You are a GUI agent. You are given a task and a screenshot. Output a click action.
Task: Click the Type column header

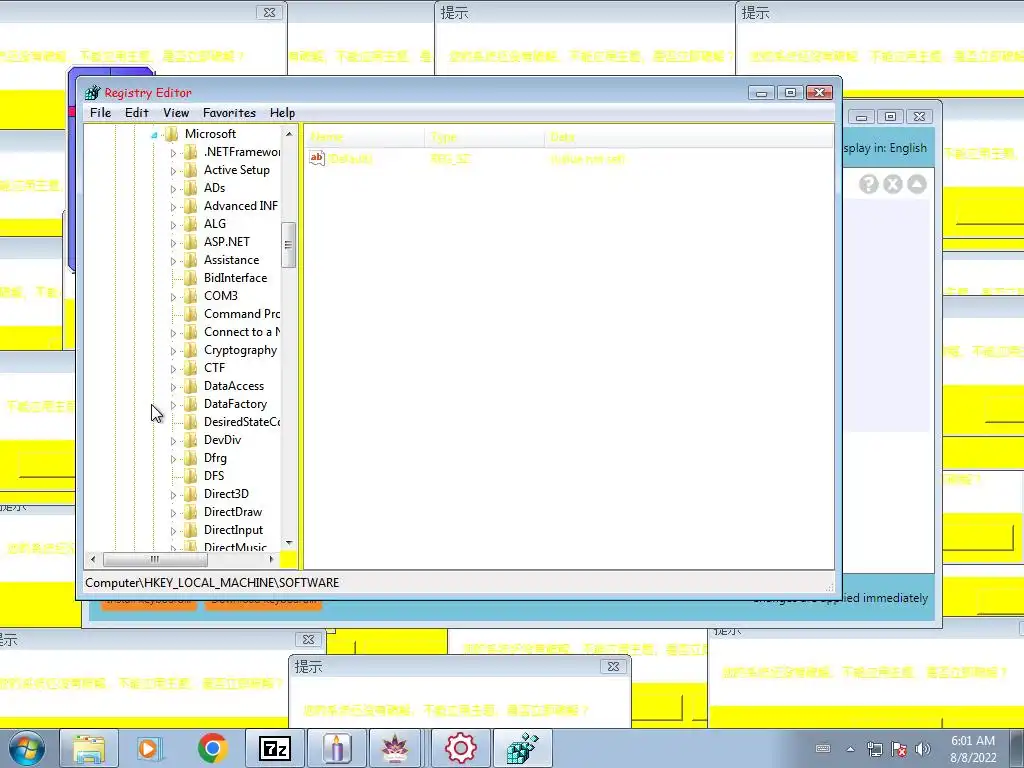485,137
